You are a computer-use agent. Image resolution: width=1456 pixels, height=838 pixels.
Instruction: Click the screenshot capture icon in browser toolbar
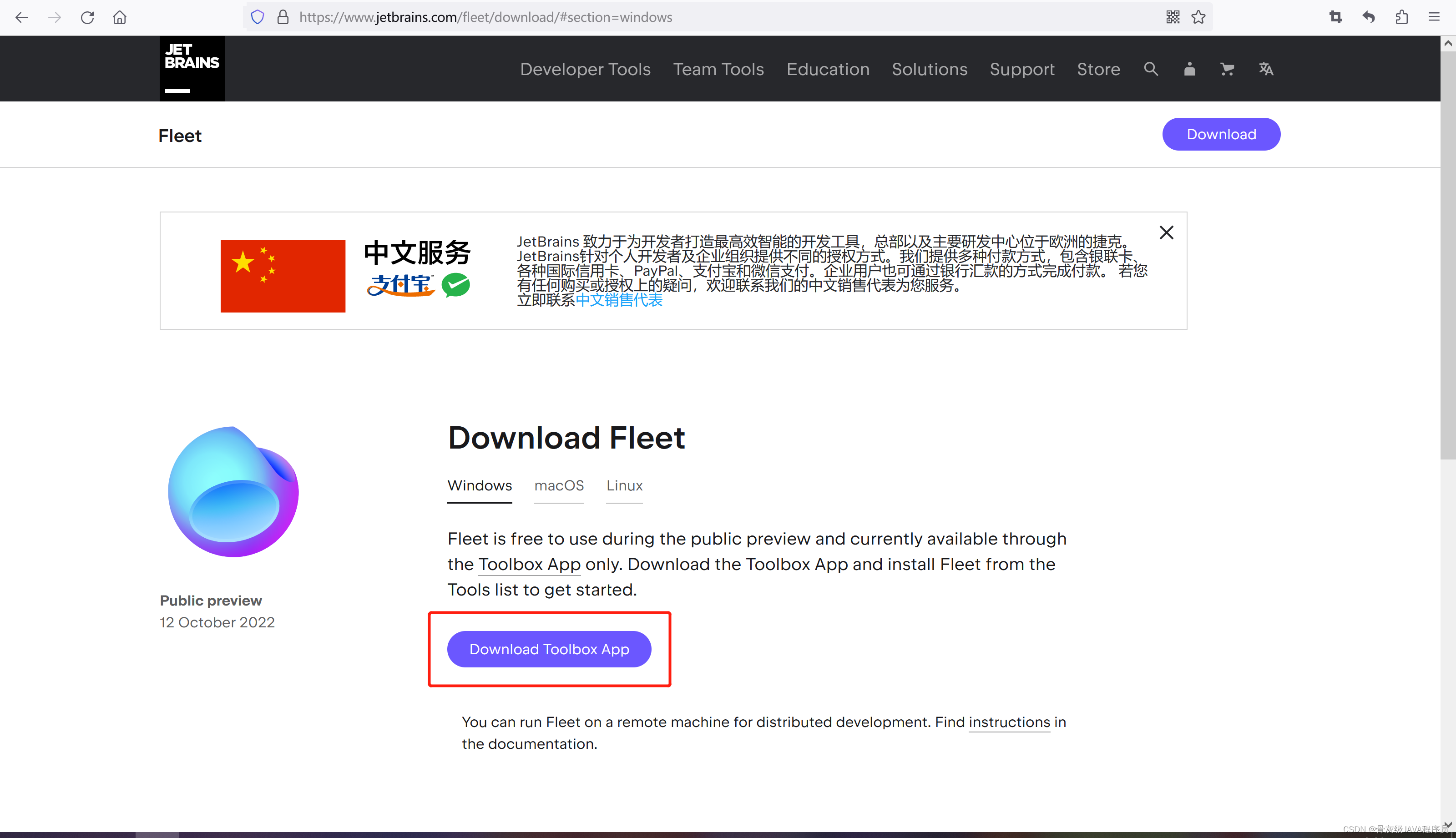pos(1336,17)
